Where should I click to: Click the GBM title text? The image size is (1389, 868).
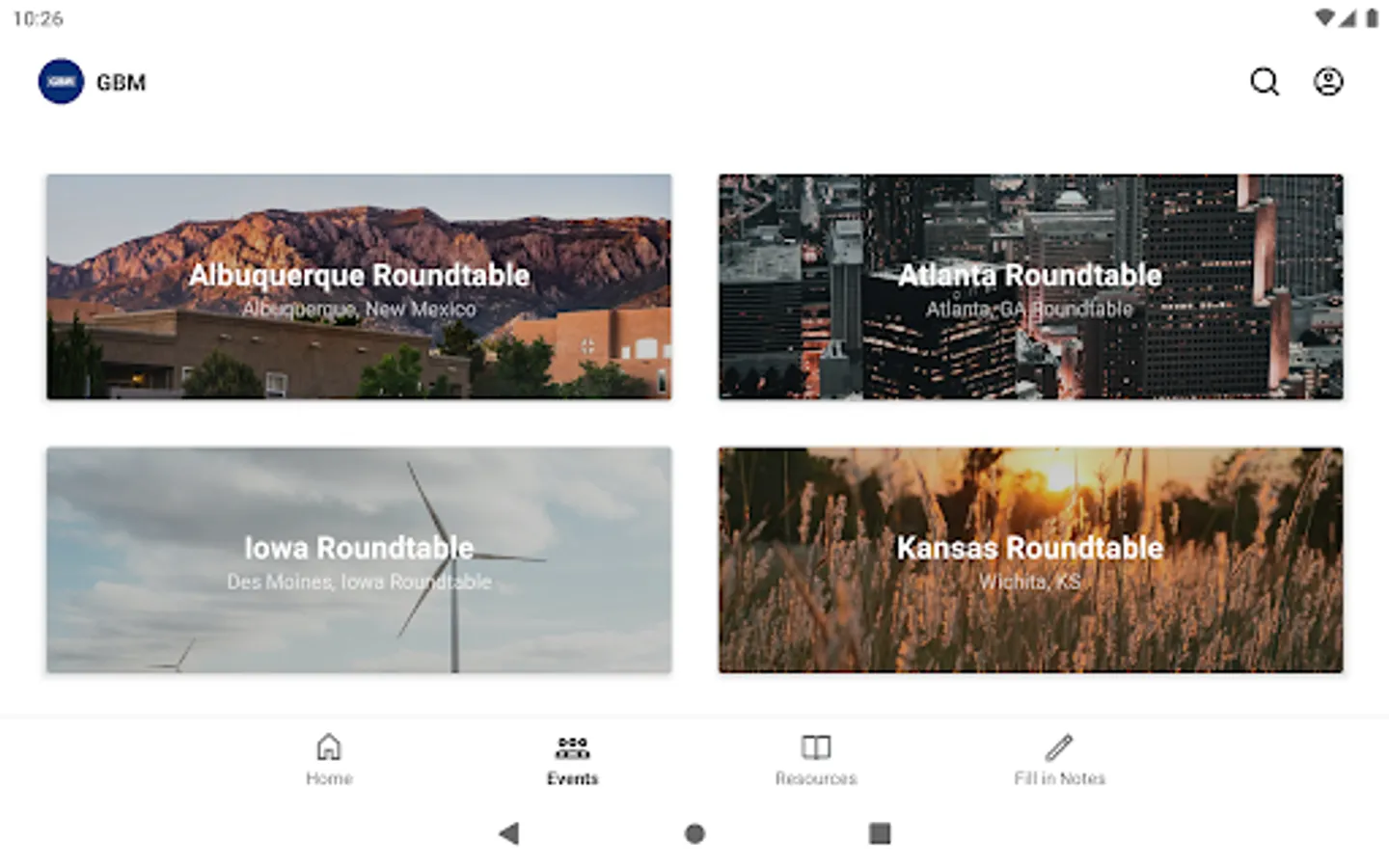pos(122,83)
